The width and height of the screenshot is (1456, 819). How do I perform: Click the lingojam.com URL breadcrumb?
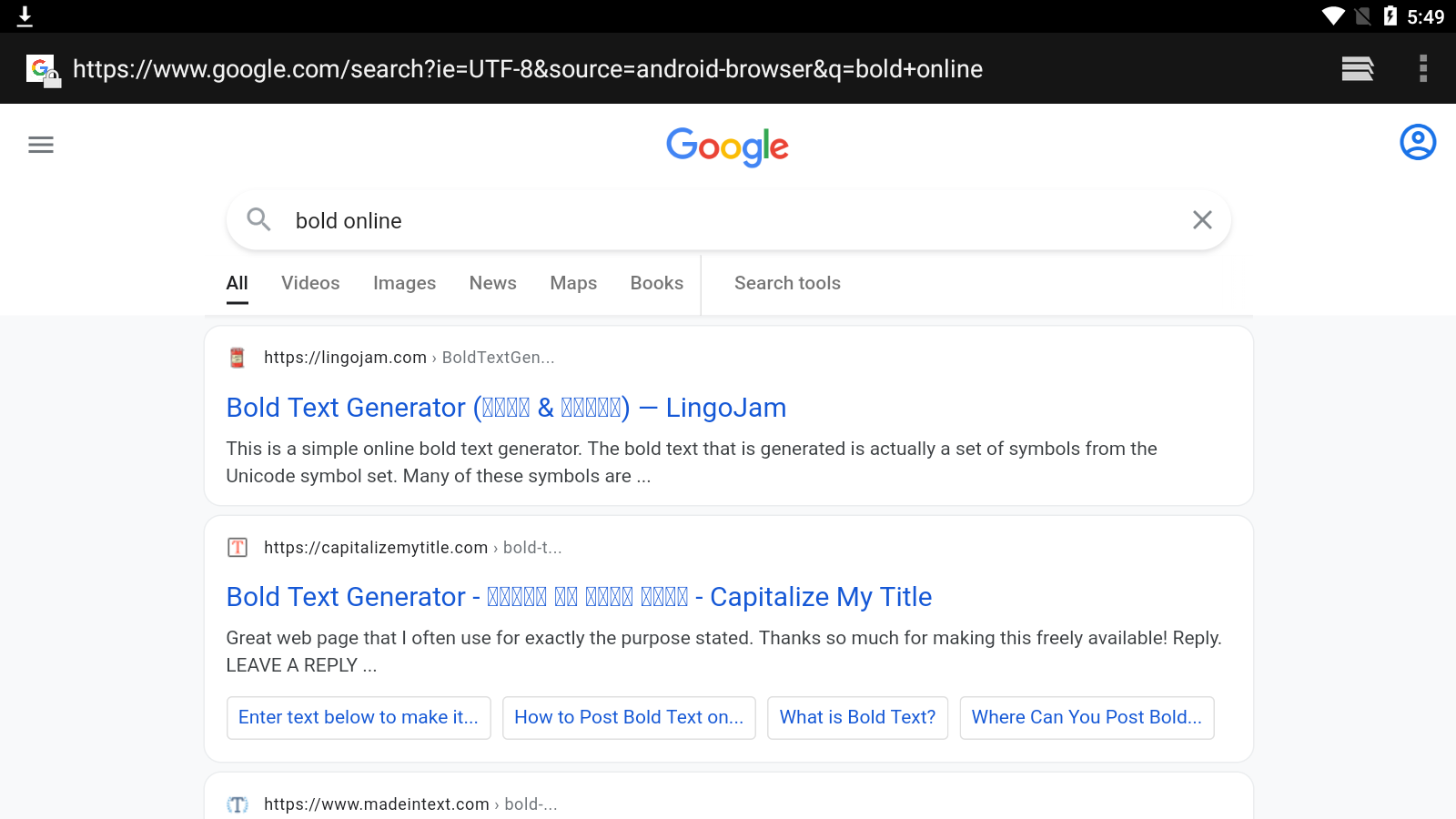tap(409, 358)
